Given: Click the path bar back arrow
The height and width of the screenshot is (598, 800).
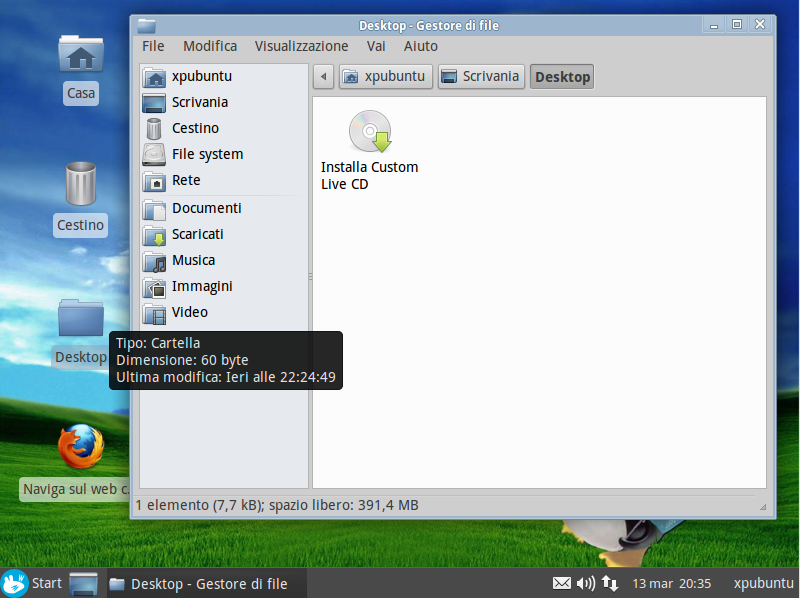Looking at the screenshot, I should 323,77.
